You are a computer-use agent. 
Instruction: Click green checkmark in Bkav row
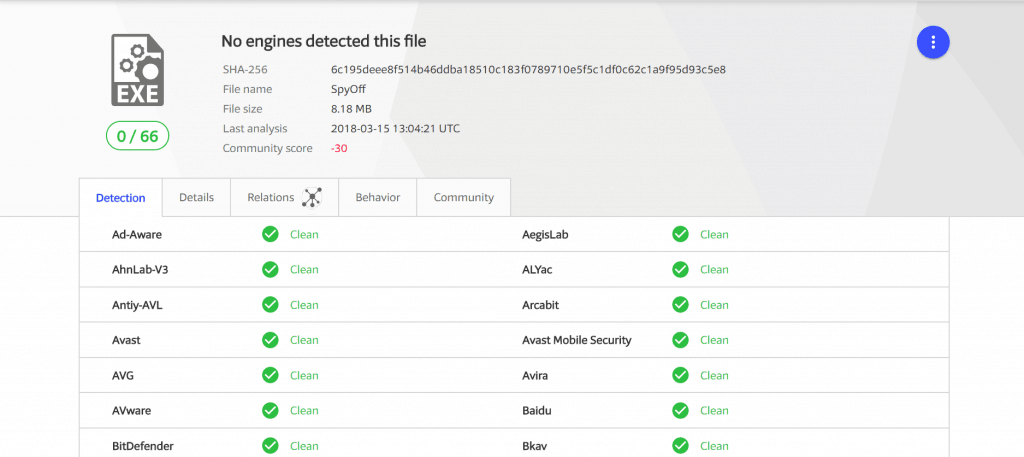(680, 446)
